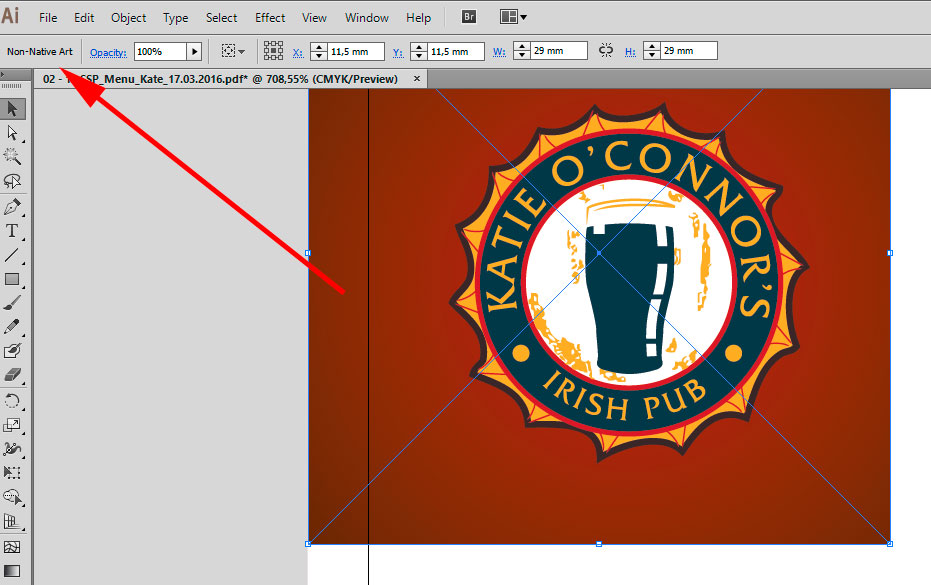Close the Menu_Kate document tab
931x585 pixels.
pyautogui.click(x=417, y=78)
